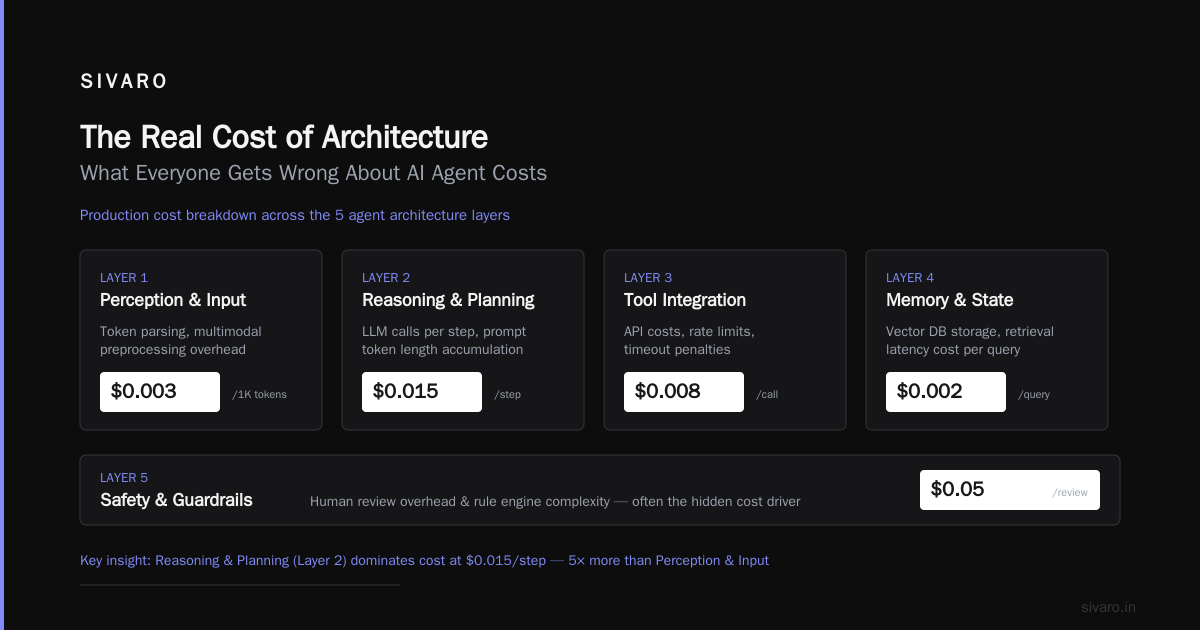Select the heading "The Real Cost of Architecture"
Viewport: 1200px width, 630px height.
coord(284,137)
